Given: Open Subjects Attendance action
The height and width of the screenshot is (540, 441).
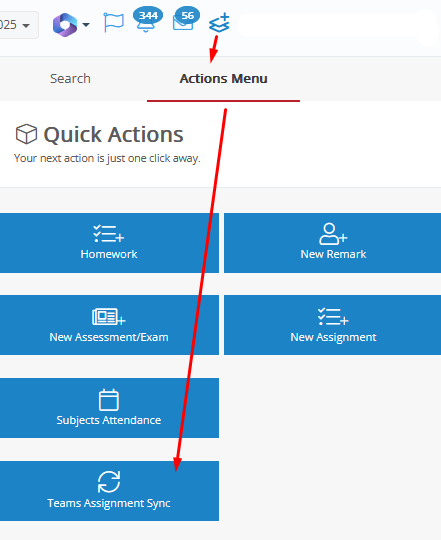Looking at the screenshot, I should [109, 408].
